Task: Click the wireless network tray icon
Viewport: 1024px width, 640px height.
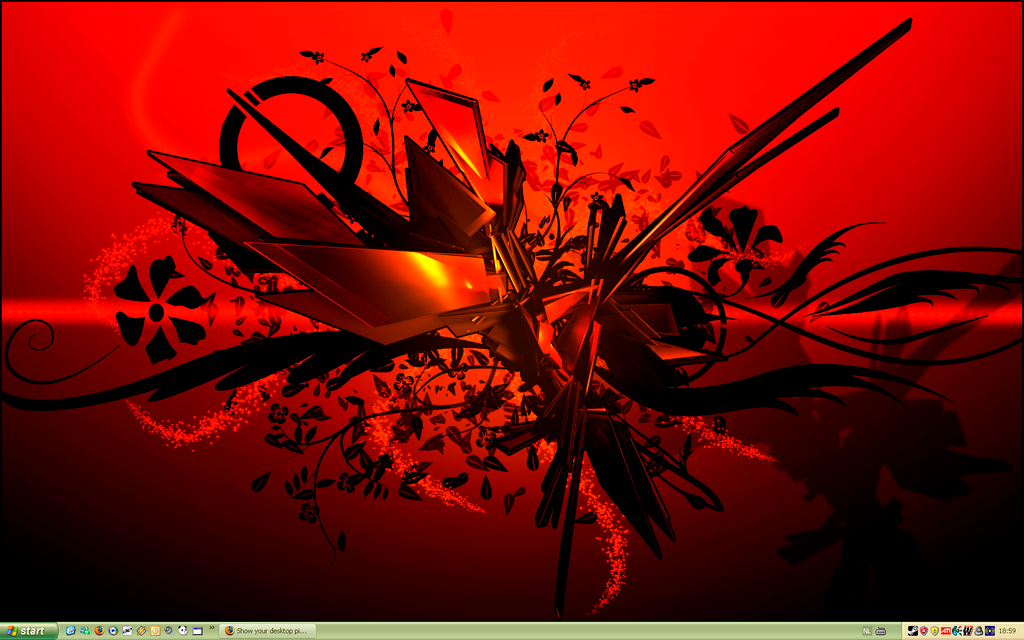Action: [989, 631]
